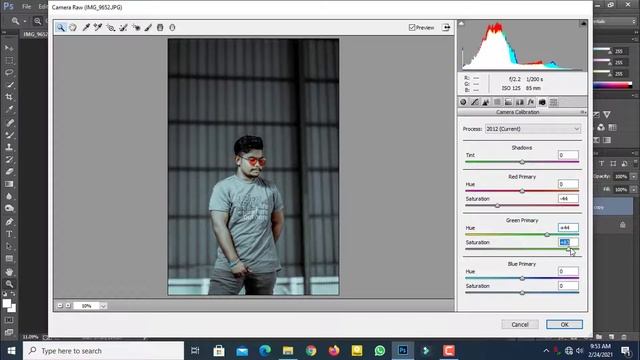The height and width of the screenshot is (360, 640).
Task: Click the zoom in plus button
Action: tap(68, 306)
